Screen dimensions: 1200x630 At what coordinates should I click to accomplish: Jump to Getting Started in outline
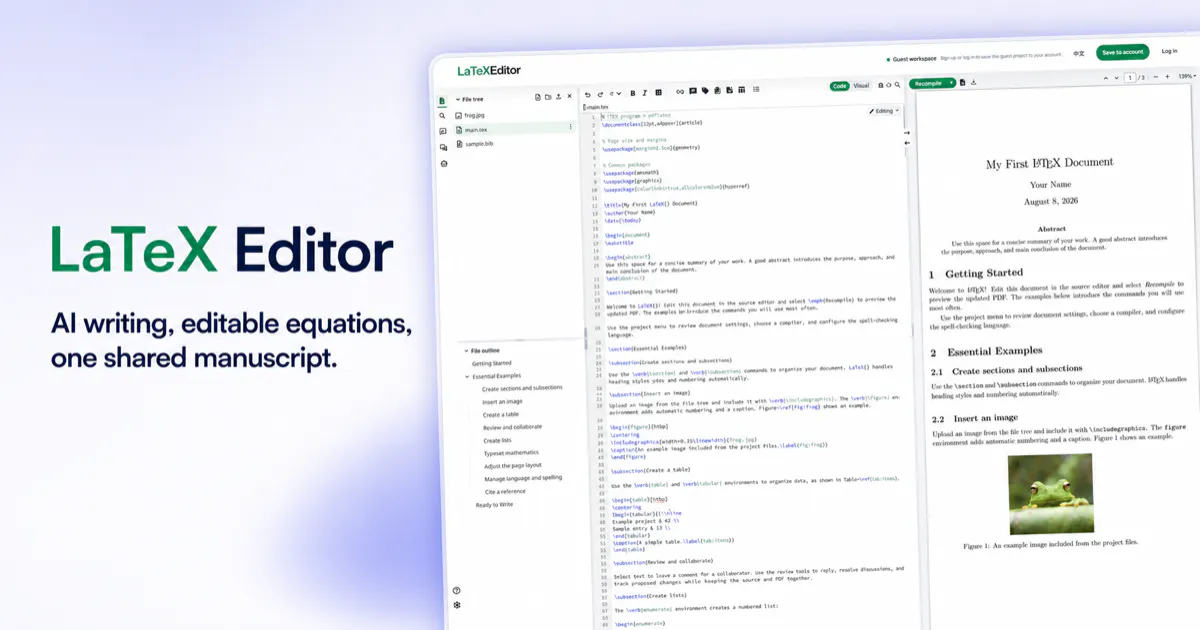[x=492, y=364]
